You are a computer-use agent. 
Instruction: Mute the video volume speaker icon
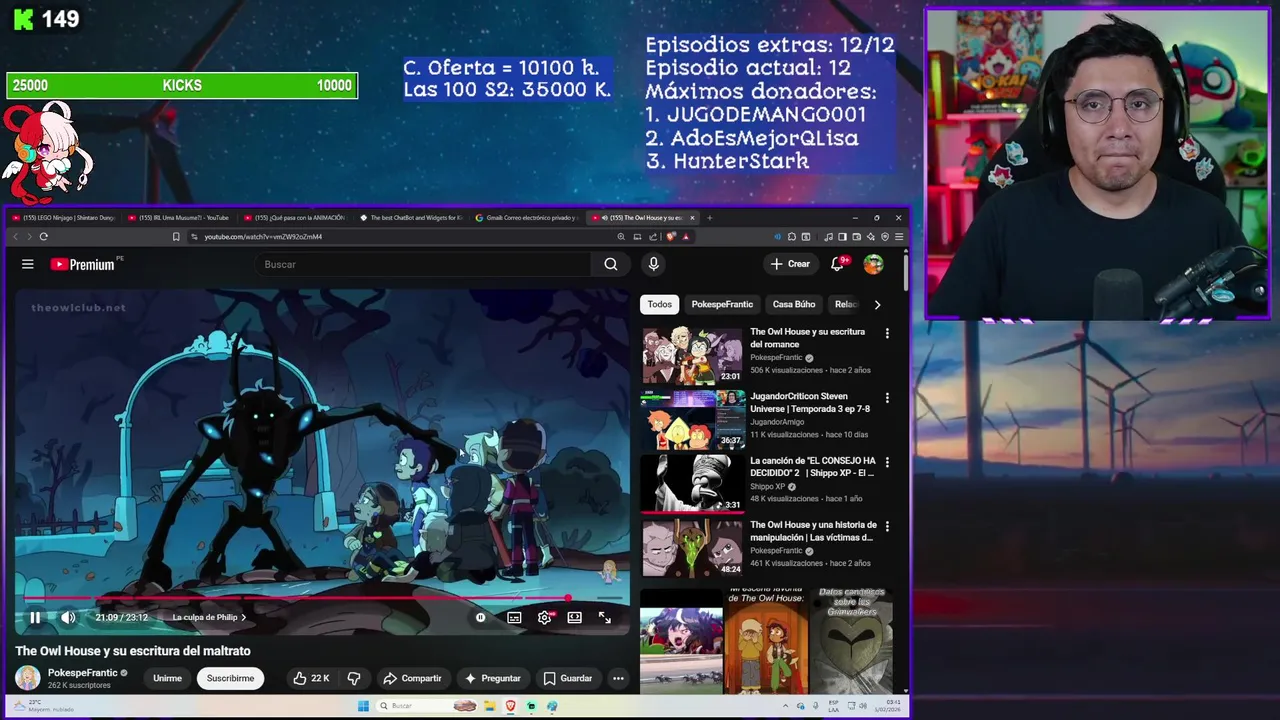(x=68, y=618)
